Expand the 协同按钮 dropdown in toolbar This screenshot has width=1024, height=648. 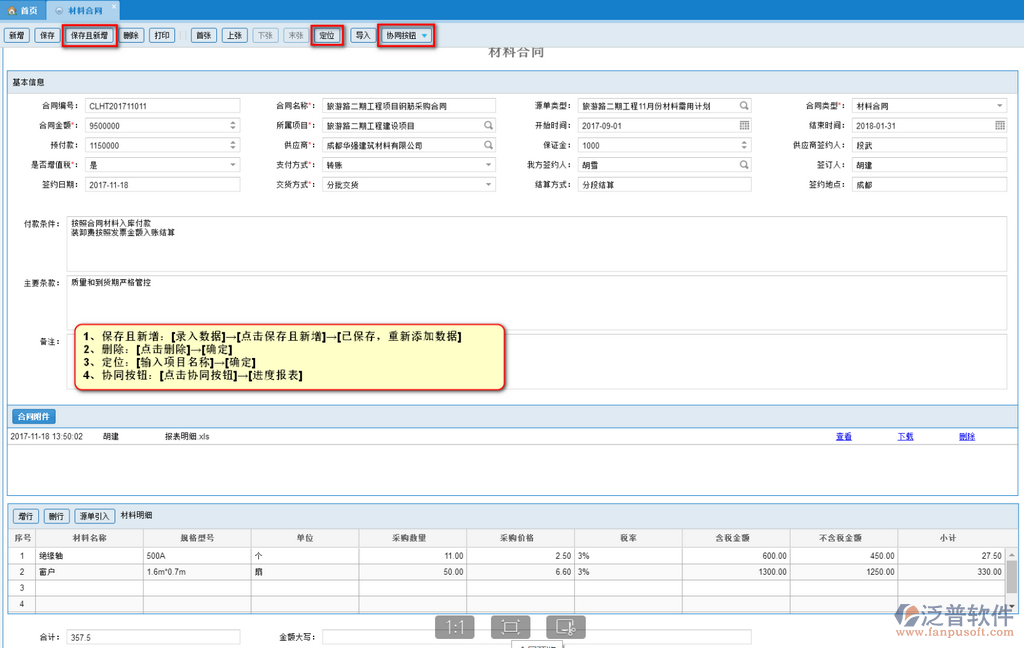point(425,36)
